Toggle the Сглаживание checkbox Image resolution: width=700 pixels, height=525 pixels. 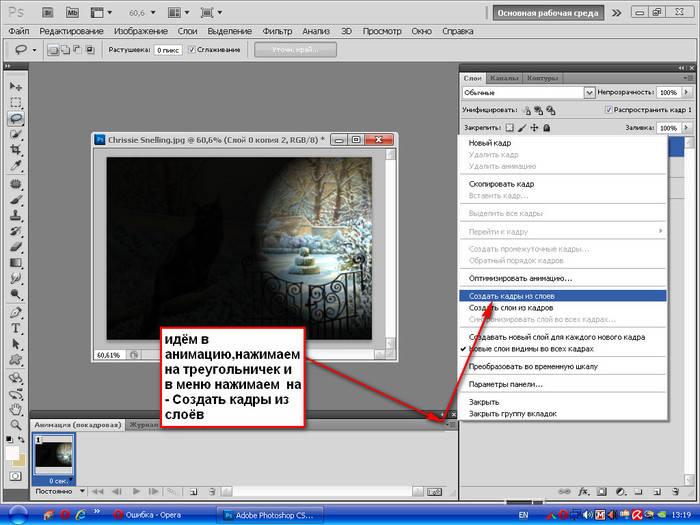(x=192, y=50)
